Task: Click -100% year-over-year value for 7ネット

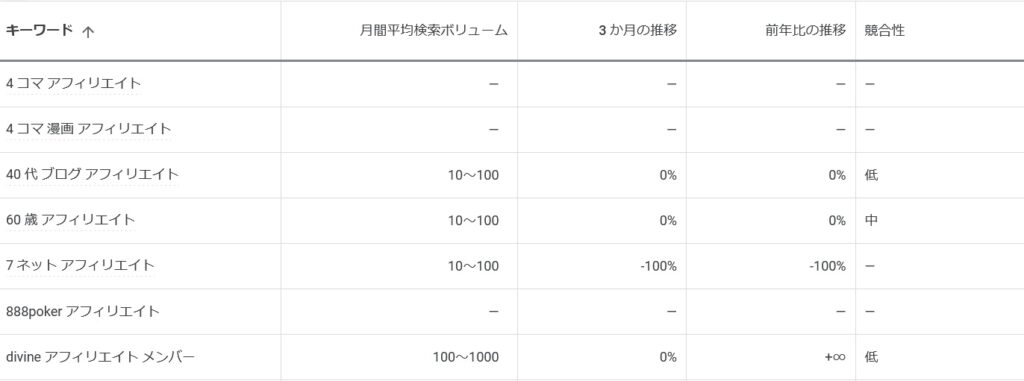Action: pyautogui.click(x=827, y=266)
